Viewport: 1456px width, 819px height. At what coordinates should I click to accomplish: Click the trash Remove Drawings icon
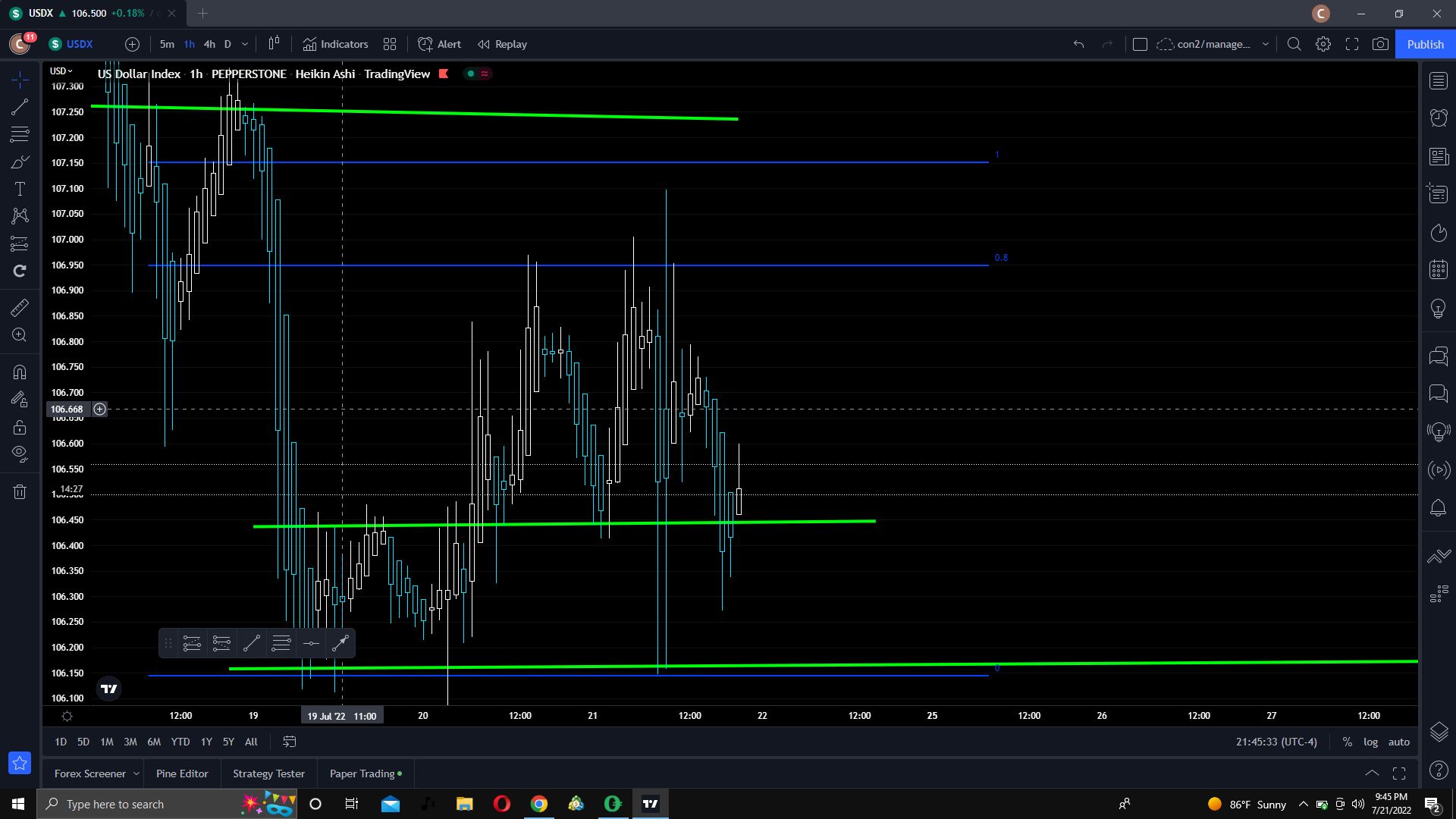(20, 492)
